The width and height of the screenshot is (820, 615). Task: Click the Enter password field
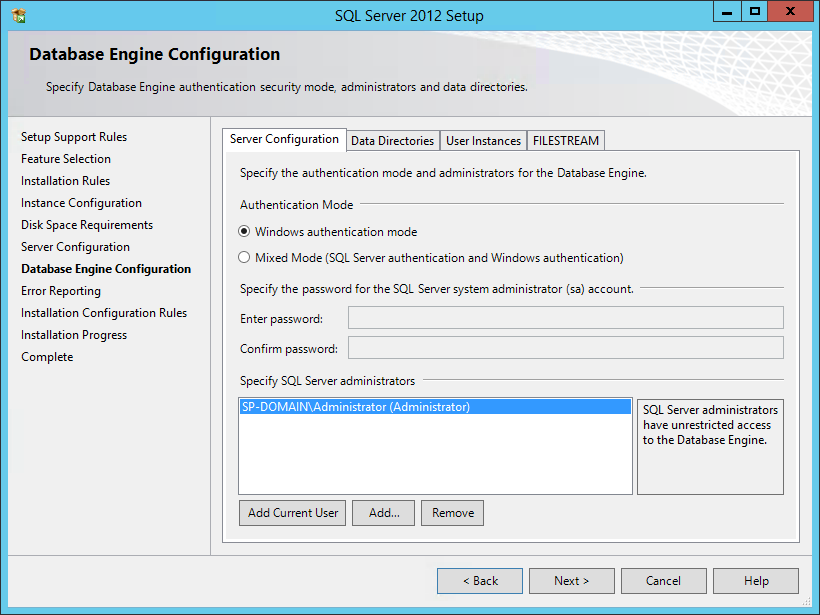(566, 317)
